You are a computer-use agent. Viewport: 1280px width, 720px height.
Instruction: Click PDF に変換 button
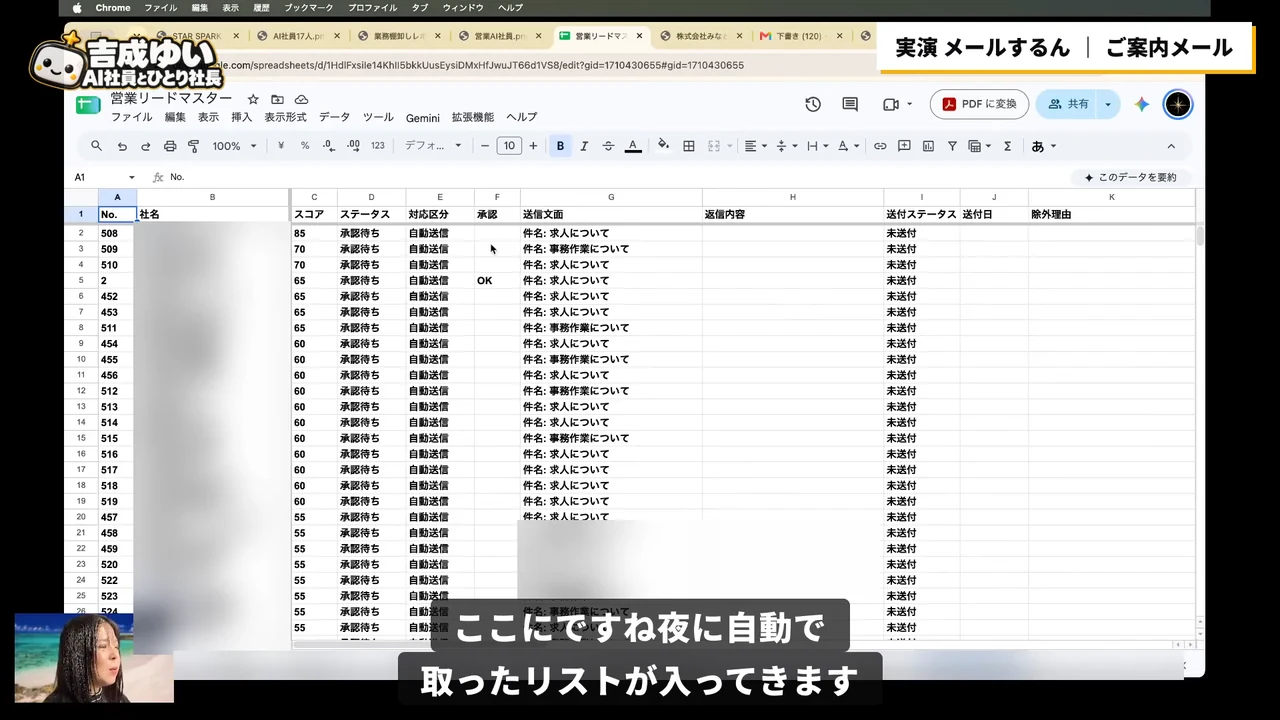[x=979, y=104]
